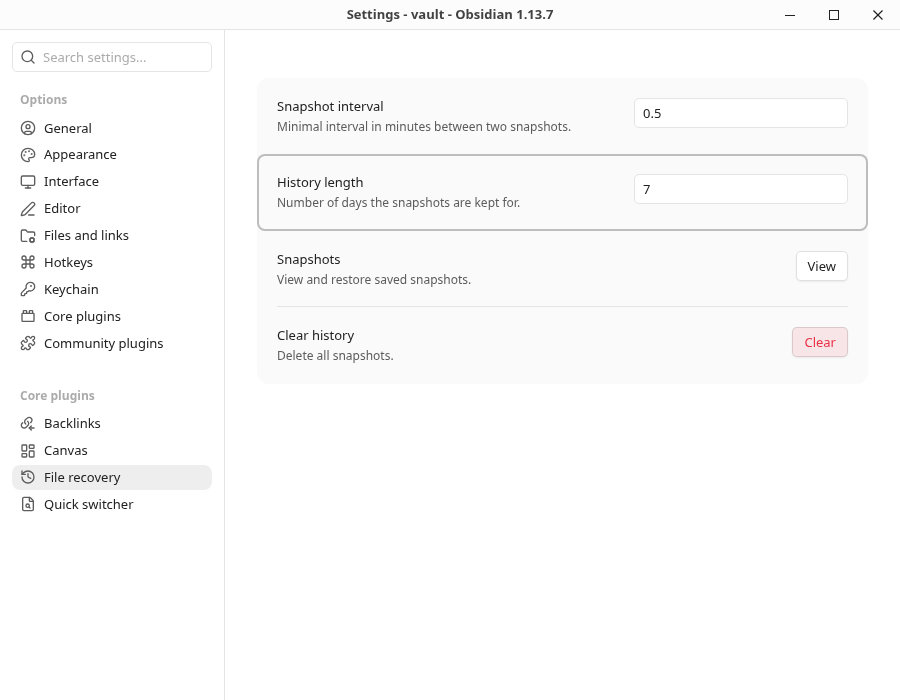Select Hotkeys in sidebar
The image size is (900, 700).
coord(112,263)
